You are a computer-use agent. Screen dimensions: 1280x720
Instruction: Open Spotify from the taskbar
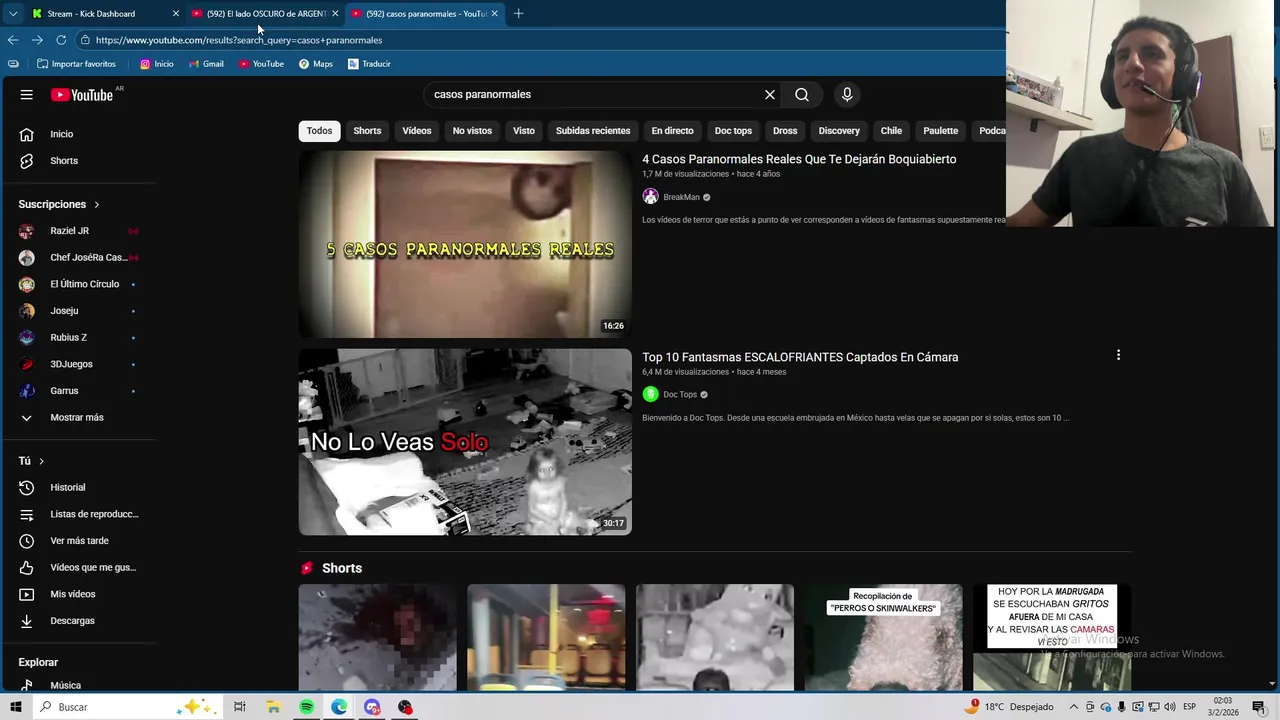(306, 707)
